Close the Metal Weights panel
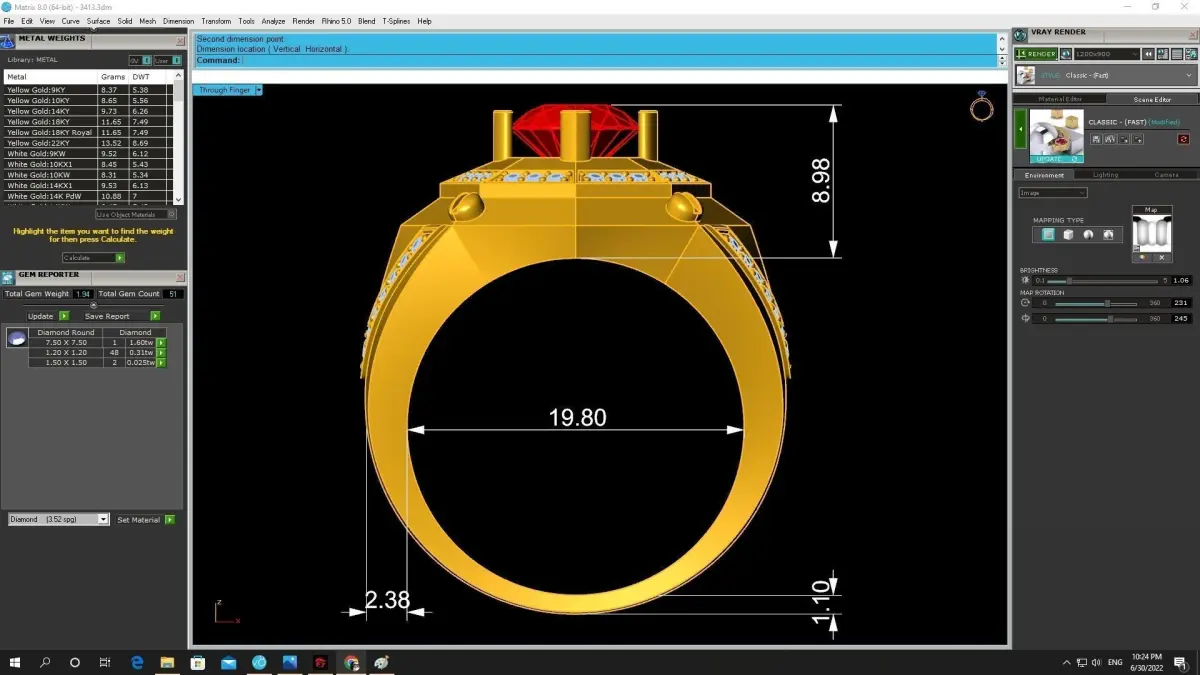 coord(180,41)
